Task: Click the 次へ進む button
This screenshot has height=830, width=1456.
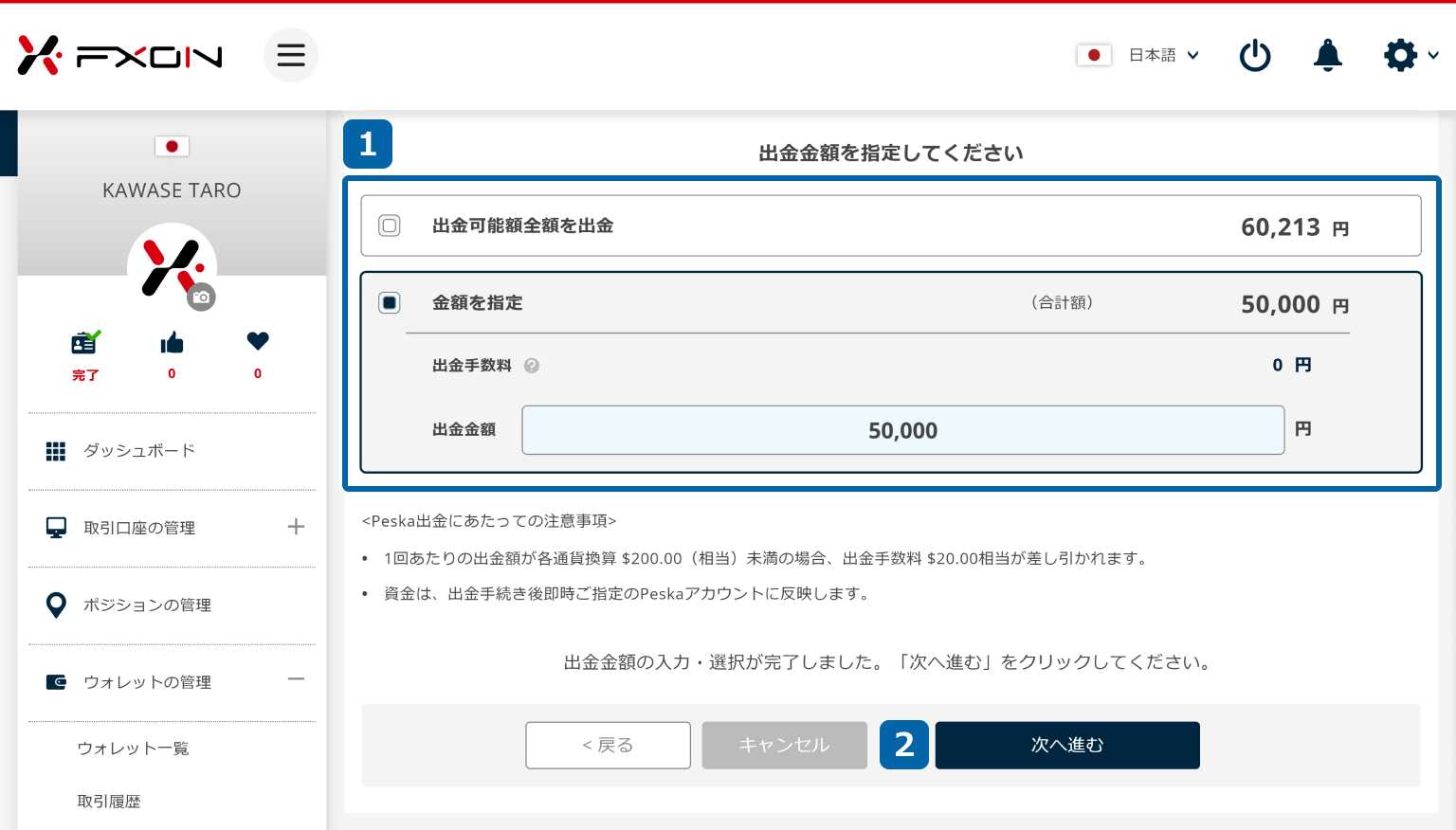Action: (1066, 746)
